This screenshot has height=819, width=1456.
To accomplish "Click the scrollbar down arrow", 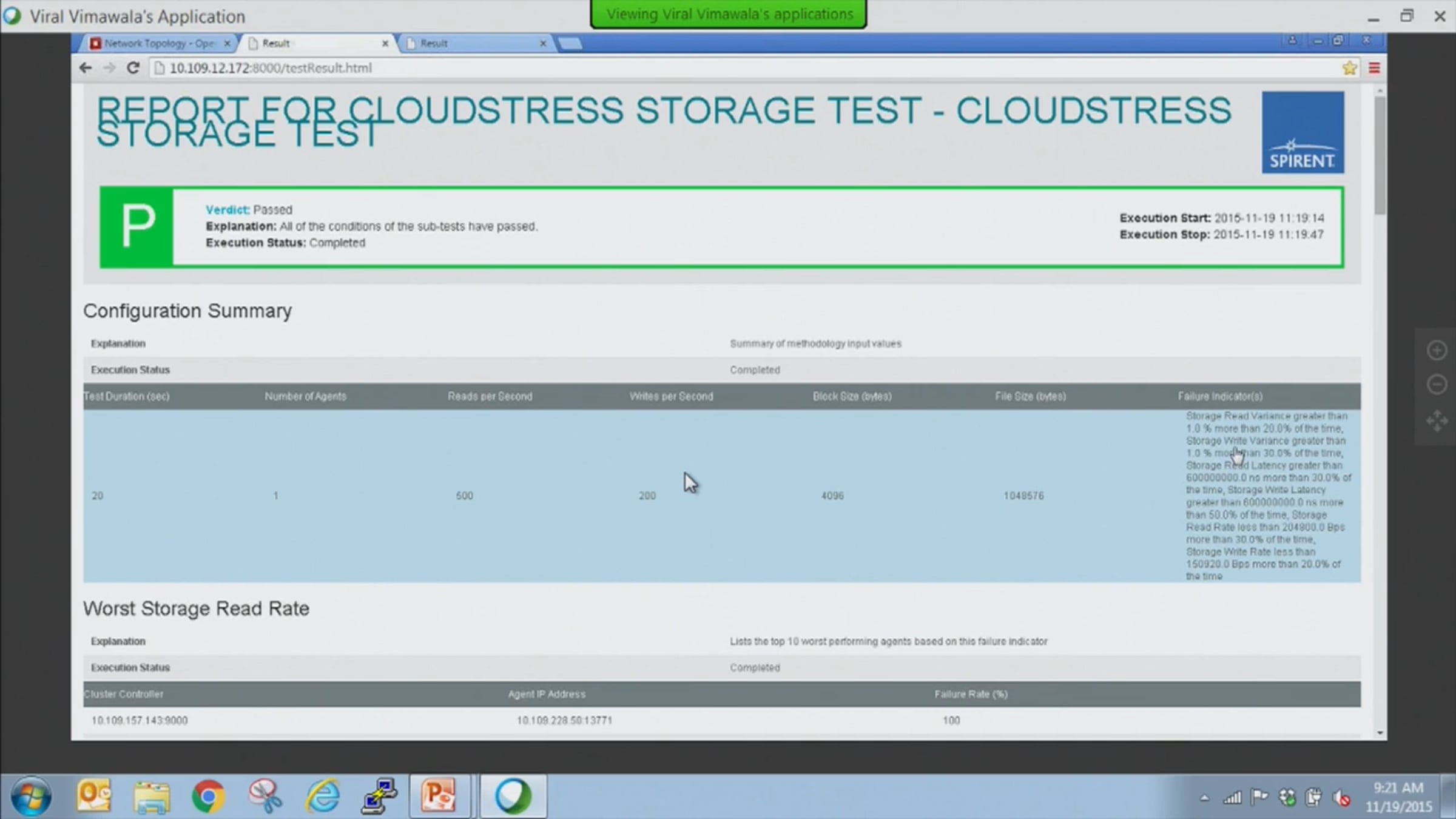I will (x=1380, y=733).
